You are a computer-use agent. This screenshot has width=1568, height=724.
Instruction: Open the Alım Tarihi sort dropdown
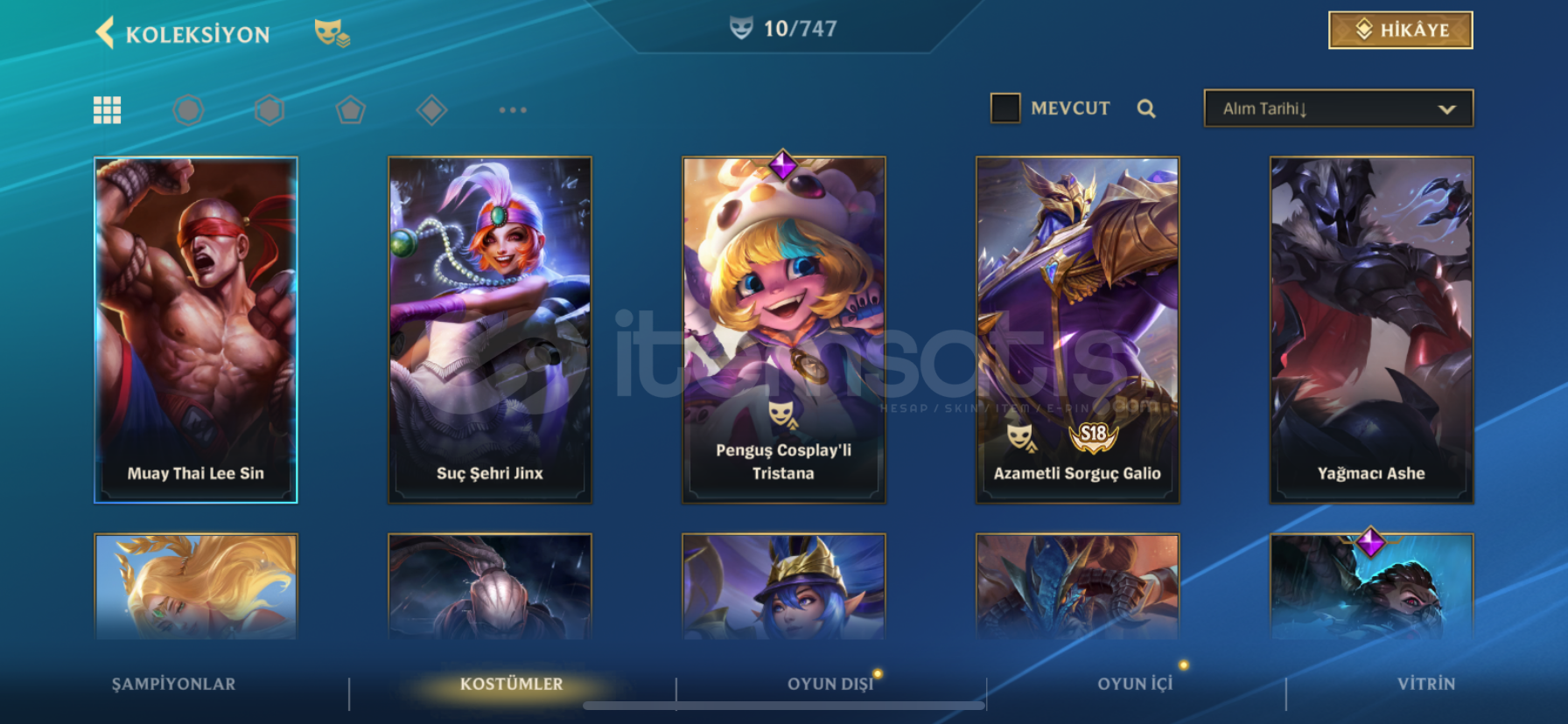tap(1339, 108)
